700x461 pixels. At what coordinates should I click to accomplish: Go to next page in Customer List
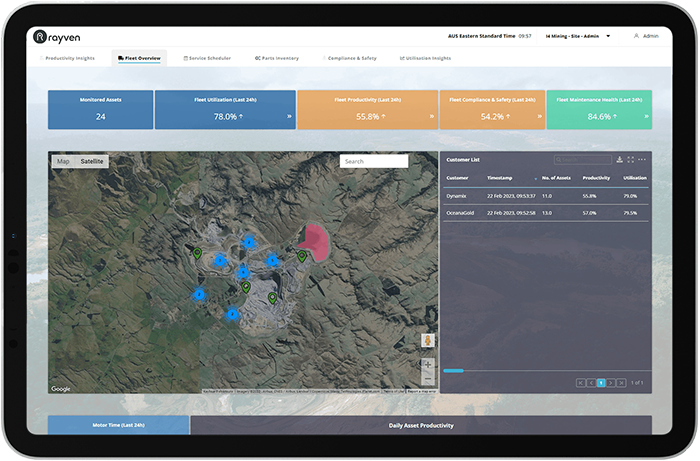[x=611, y=383]
